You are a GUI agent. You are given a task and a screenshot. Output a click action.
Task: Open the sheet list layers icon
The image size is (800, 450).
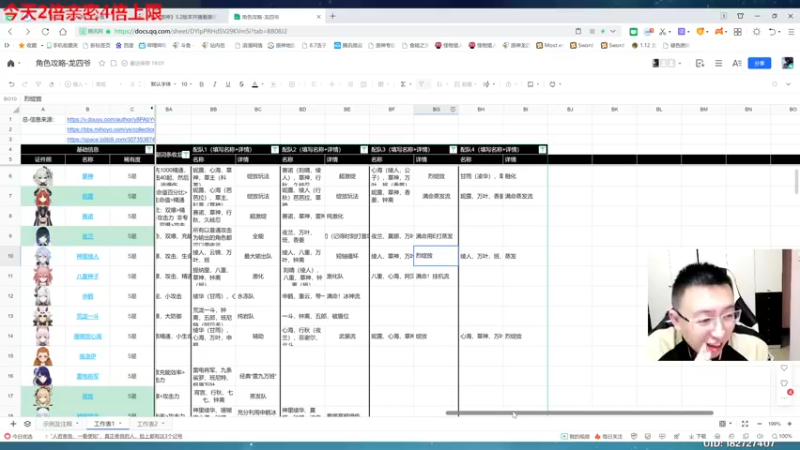point(28,424)
